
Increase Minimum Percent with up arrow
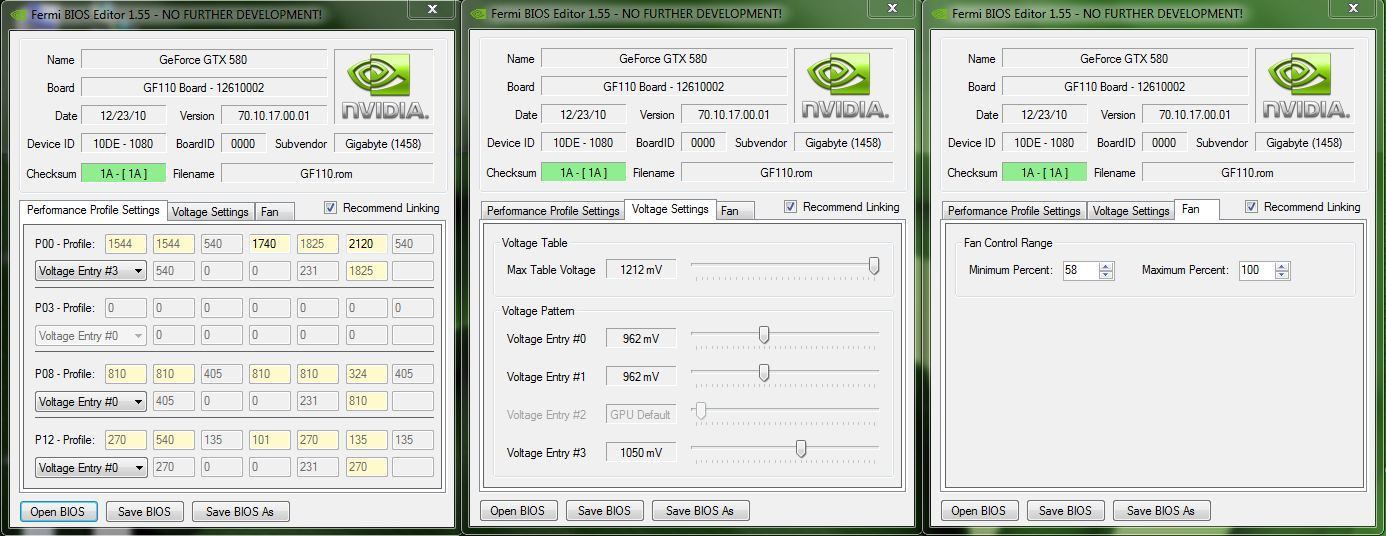point(1106,267)
